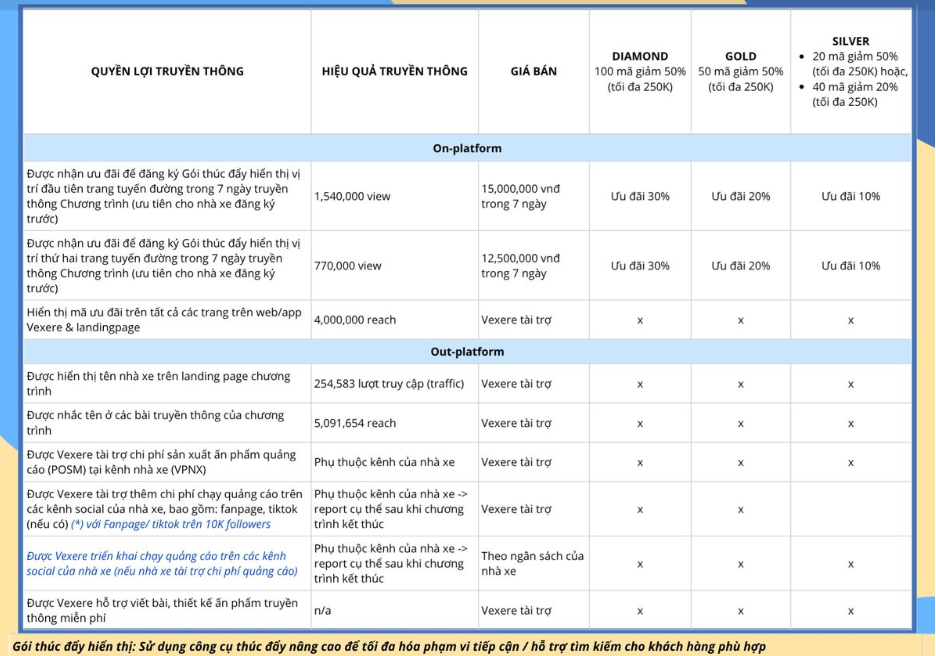936x656 pixels.
Task: Click the GOLD column header
Action: click(x=740, y=57)
